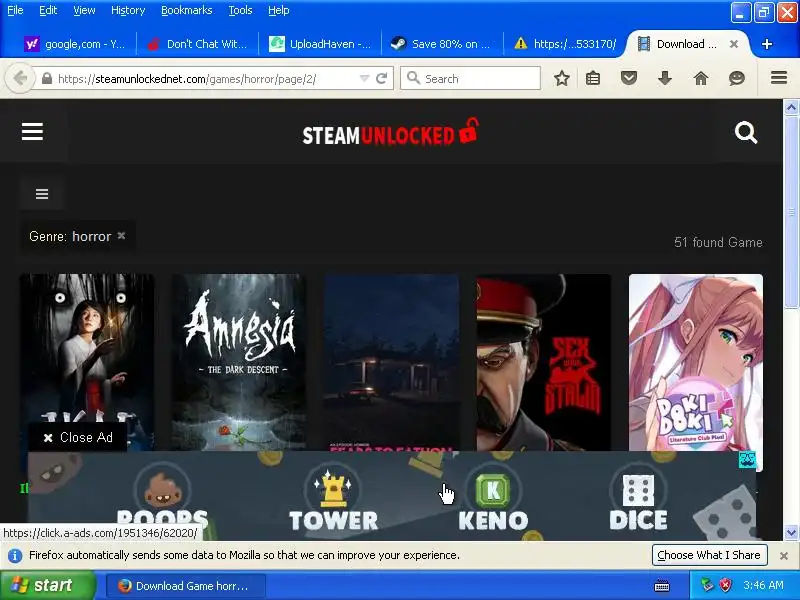
Task: Click the ad info badge icon
Action: click(747, 460)
